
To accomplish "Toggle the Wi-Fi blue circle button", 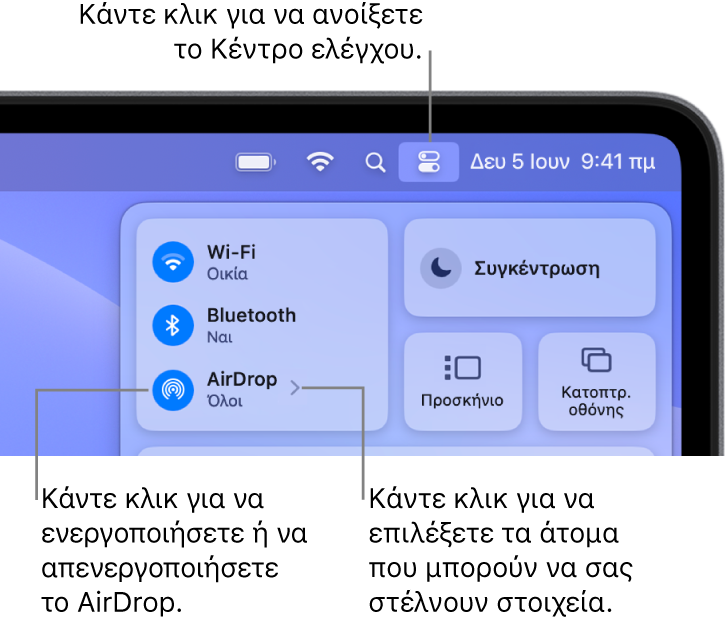I will (173, 262).
